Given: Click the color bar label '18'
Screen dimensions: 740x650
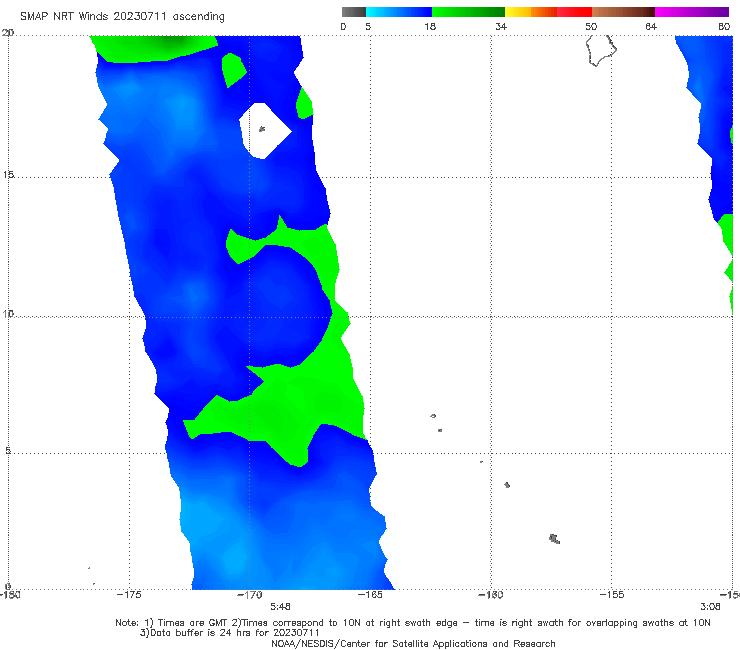Looking at the screenshot, I should point(430,26).
